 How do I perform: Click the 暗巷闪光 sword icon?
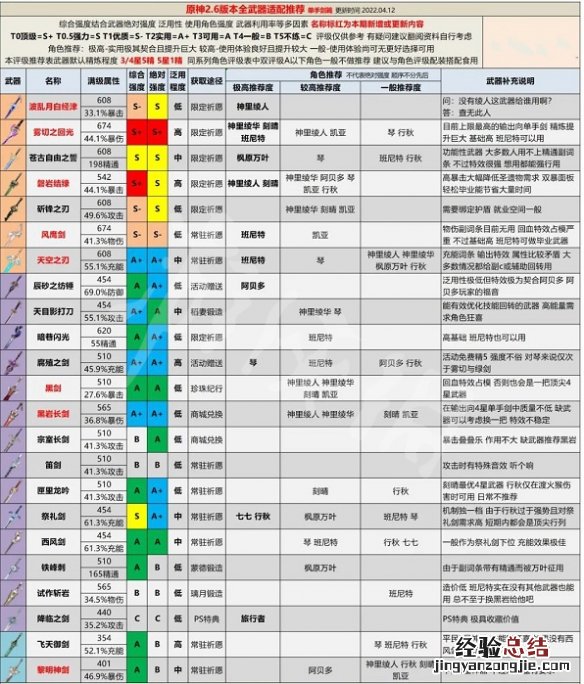pyautogui.click(x=13, y=337)
